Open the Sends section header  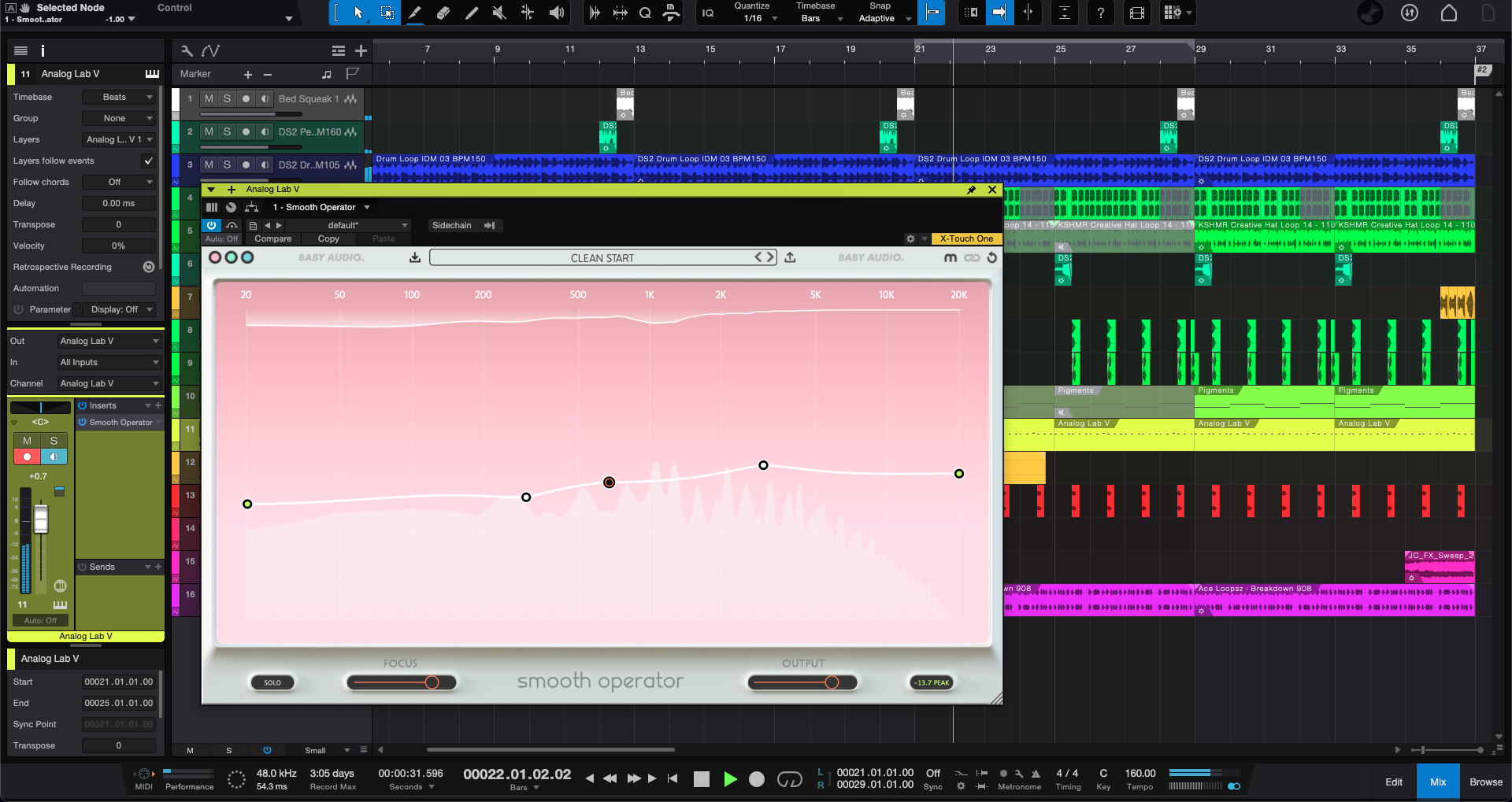coord(118,567)
